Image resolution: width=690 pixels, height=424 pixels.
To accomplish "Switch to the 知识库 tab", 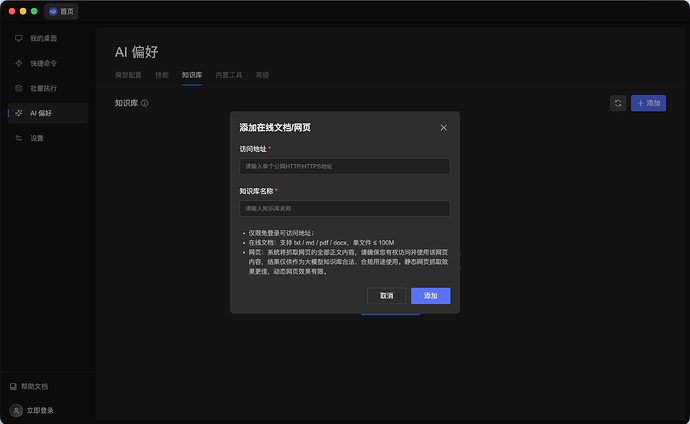I will (x=192, y=75).
